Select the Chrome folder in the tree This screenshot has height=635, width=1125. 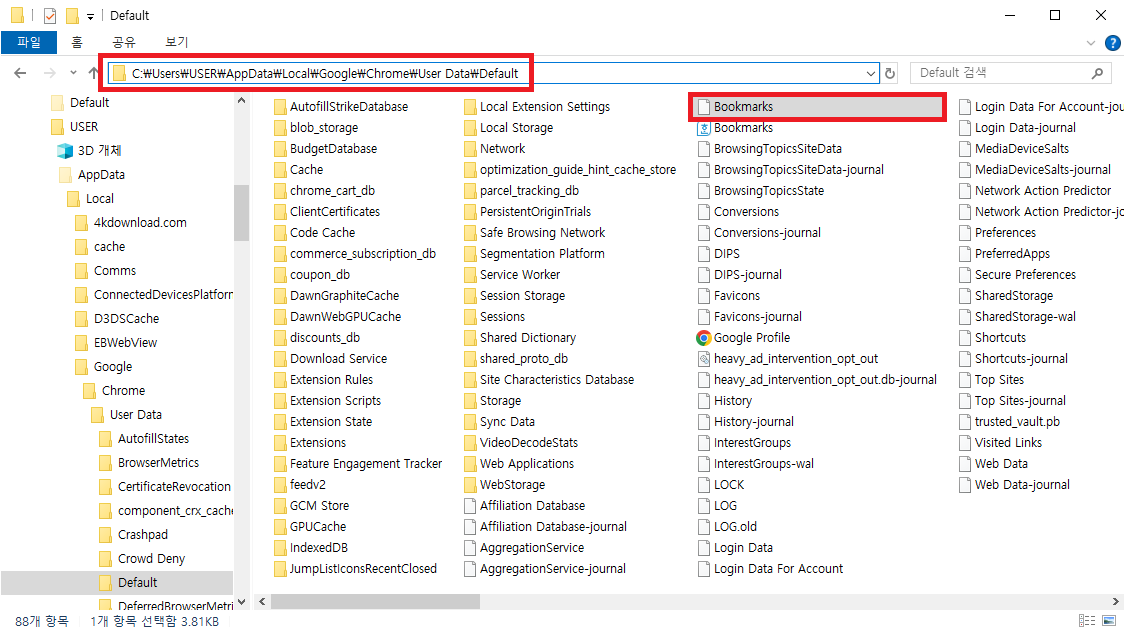(x=123, y=390)
